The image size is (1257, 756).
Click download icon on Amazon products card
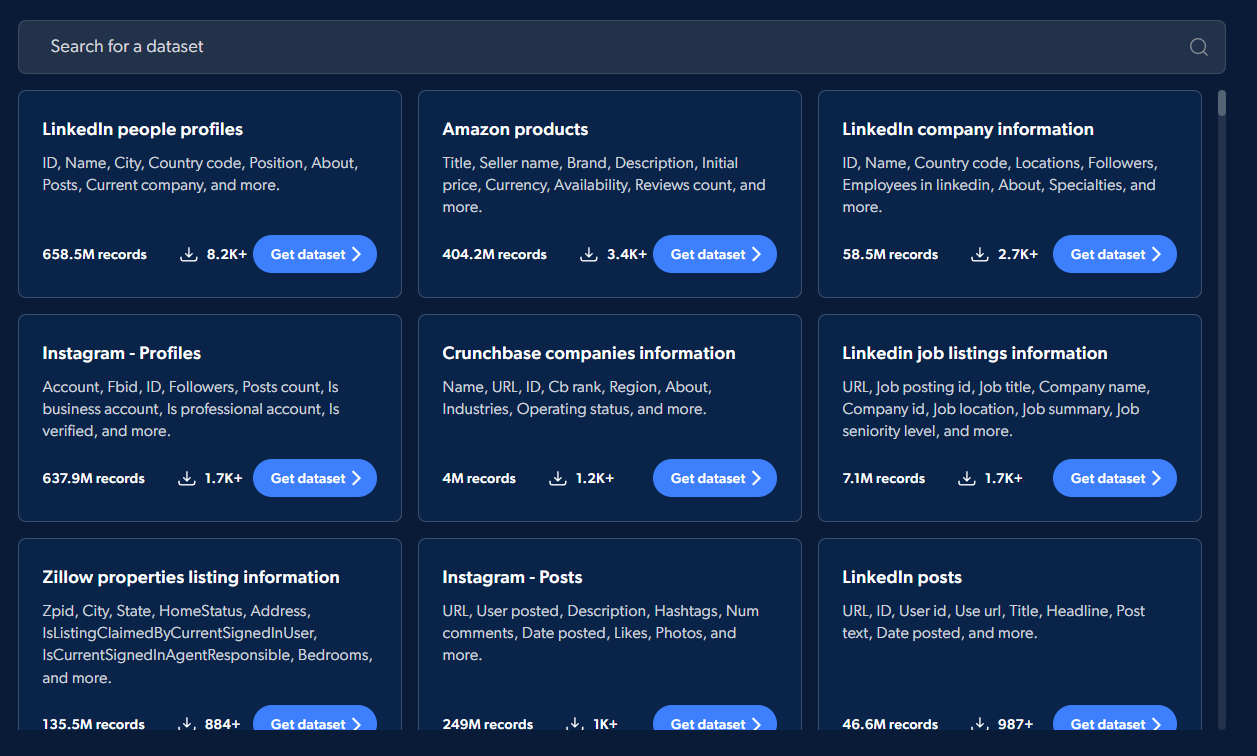pos(589,254)
